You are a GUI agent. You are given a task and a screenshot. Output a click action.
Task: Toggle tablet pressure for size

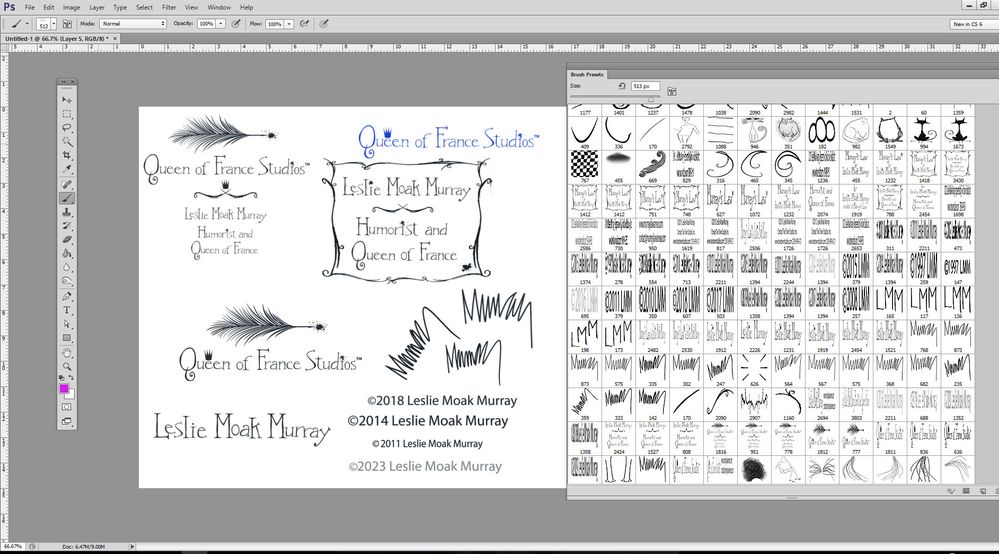(x=324, y=24)
